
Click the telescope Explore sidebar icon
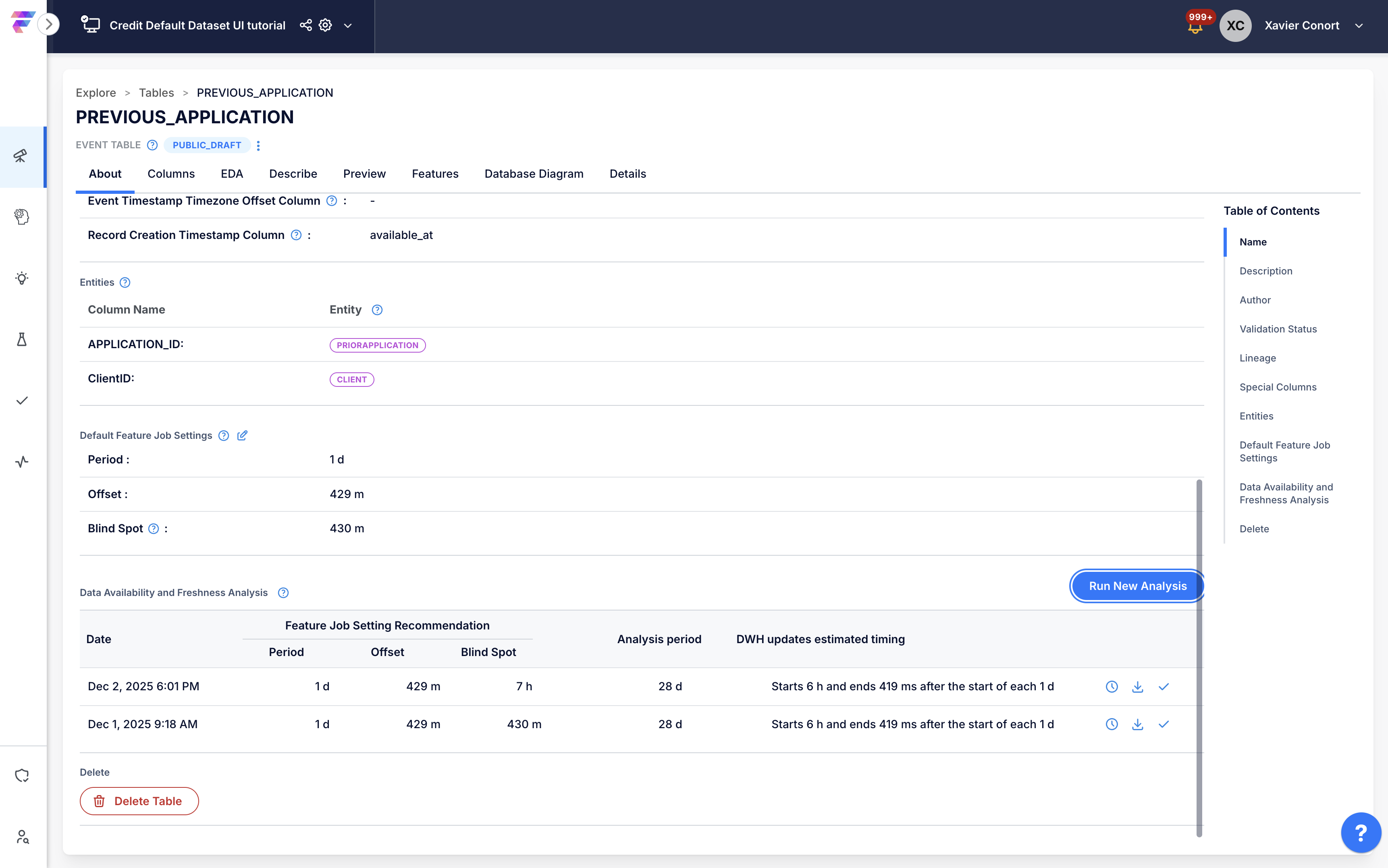coord(21,156)
